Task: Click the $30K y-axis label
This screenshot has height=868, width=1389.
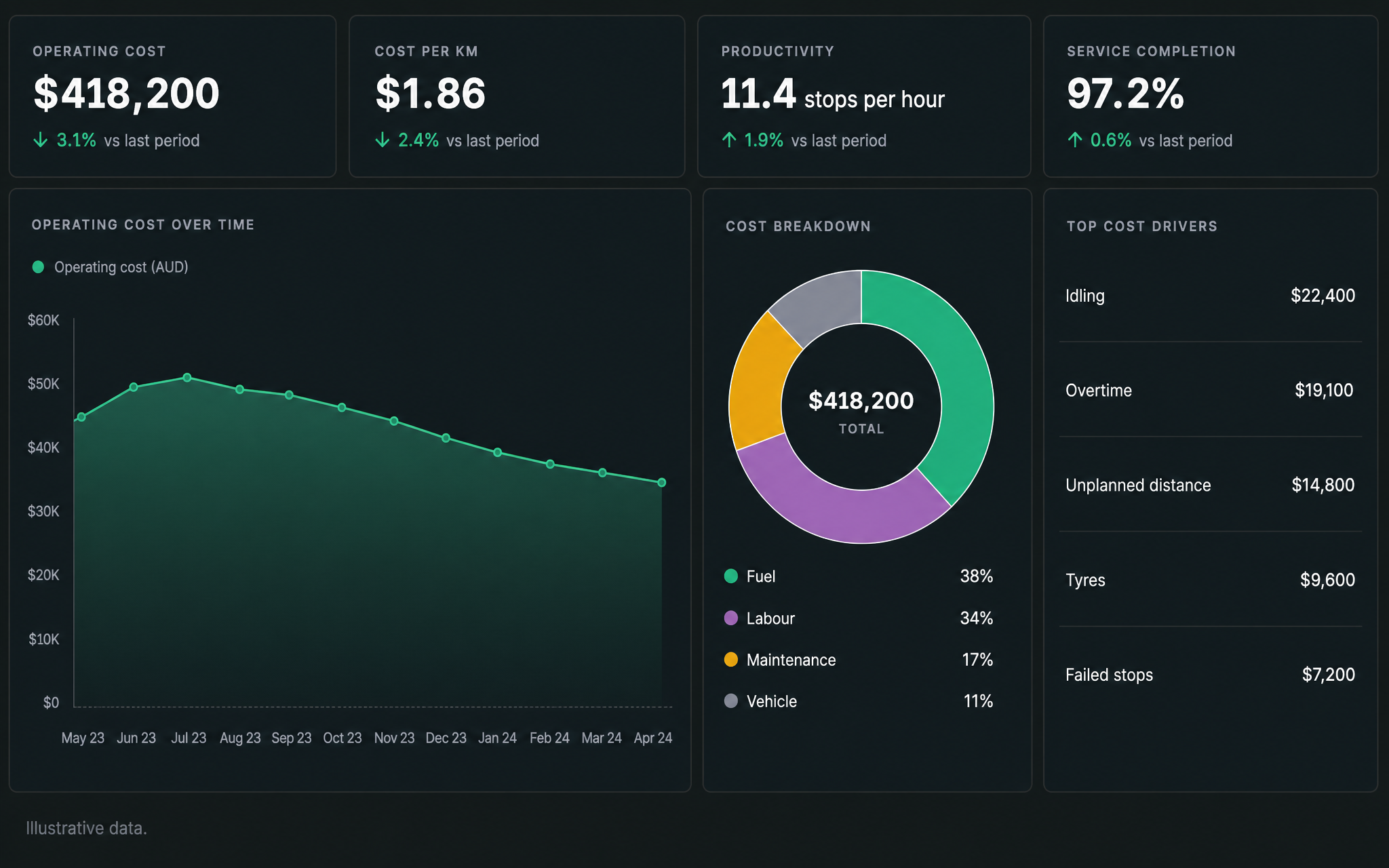Action: (x=43, y=511)
